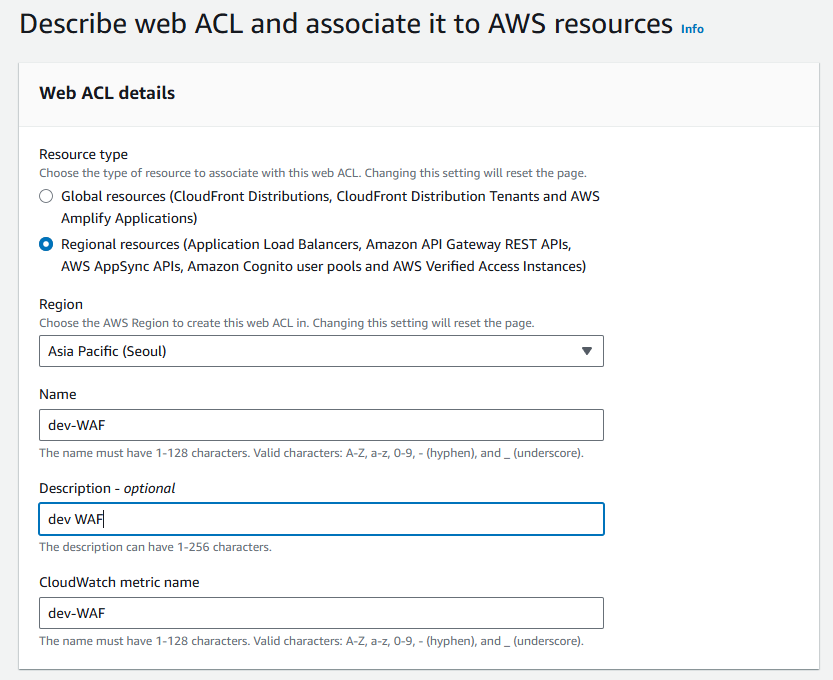The image size is (833, 680).
Task: Click the Region label above the selector
Action: 61,304
